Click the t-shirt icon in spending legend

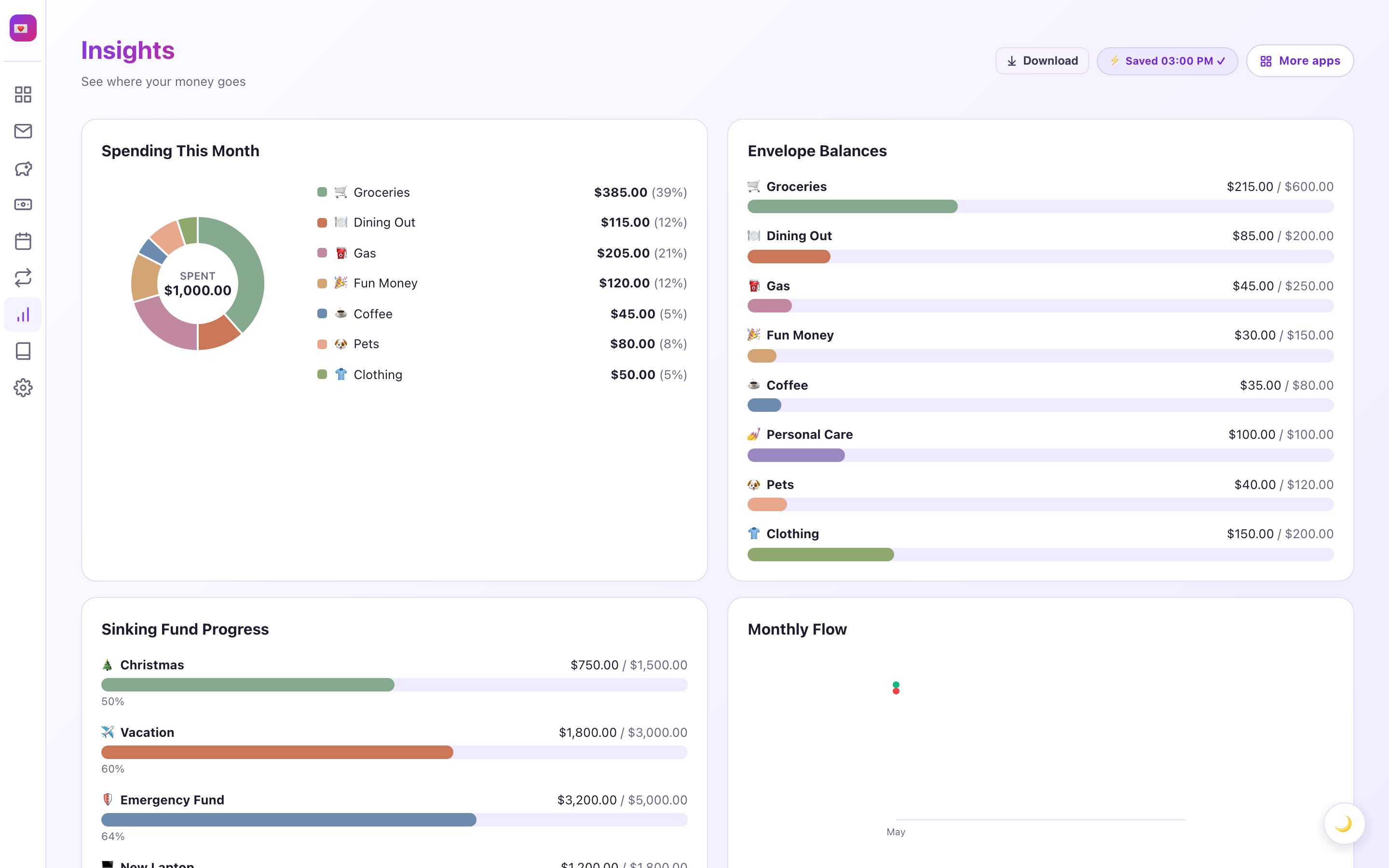(341, 374)
